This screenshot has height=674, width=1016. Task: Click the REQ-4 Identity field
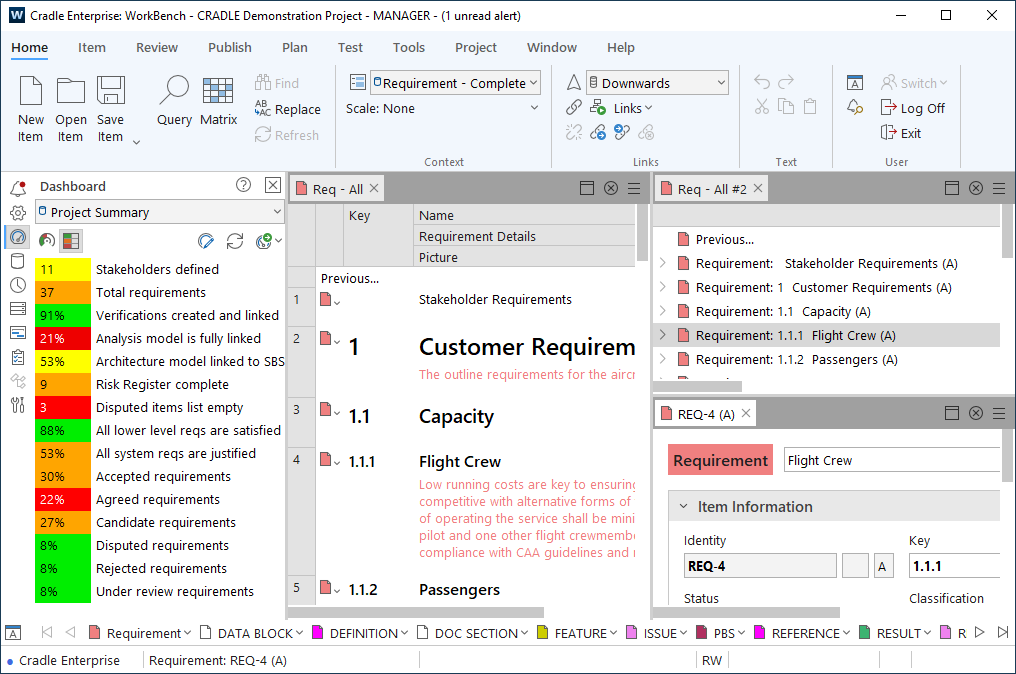[x=760, y=566]
